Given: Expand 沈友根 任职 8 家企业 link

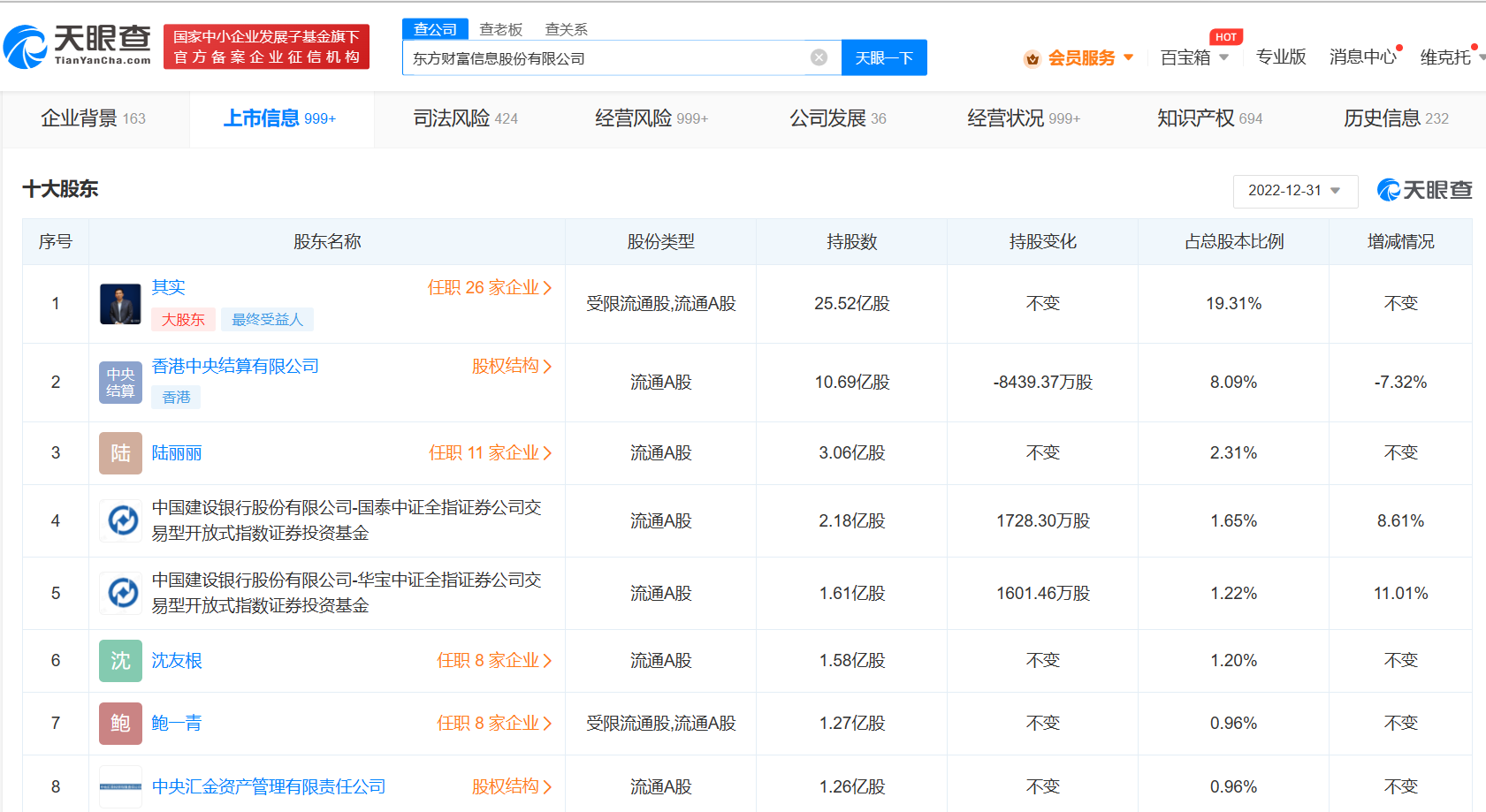Looking at the screenshot, I should pyautogui.click(x=494, y=661).
